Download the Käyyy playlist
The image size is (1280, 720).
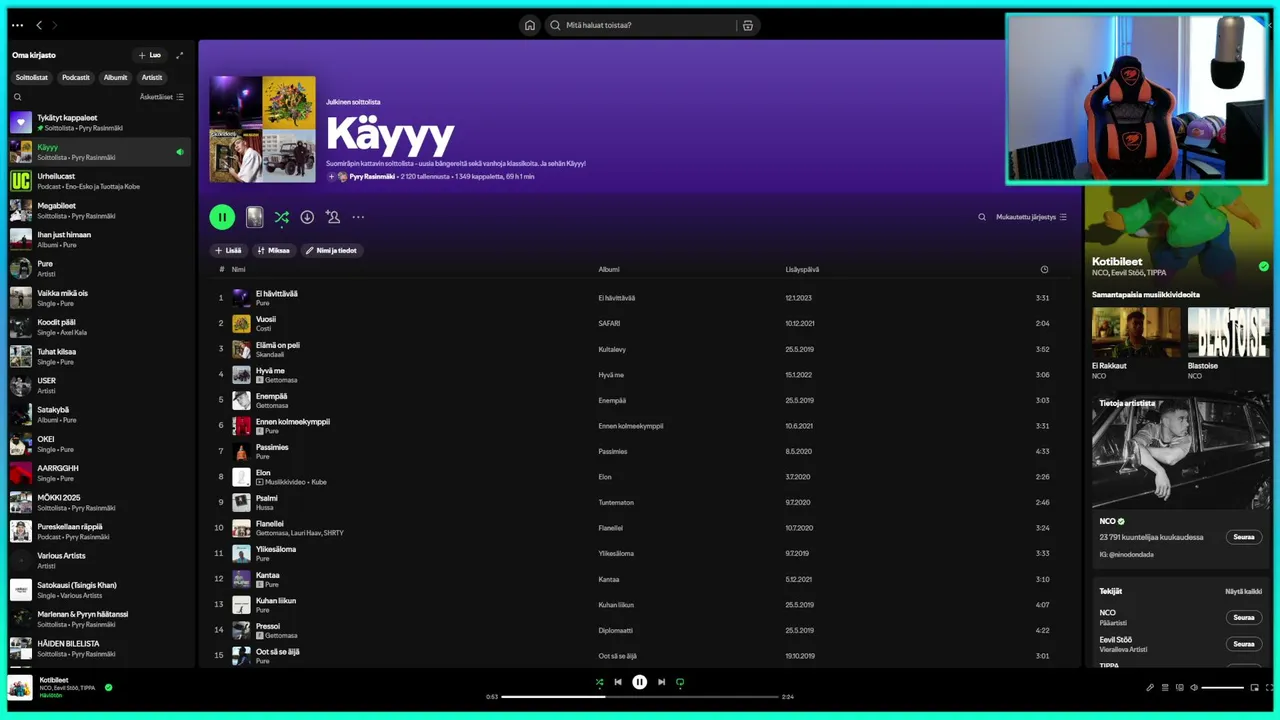(307, 217)
